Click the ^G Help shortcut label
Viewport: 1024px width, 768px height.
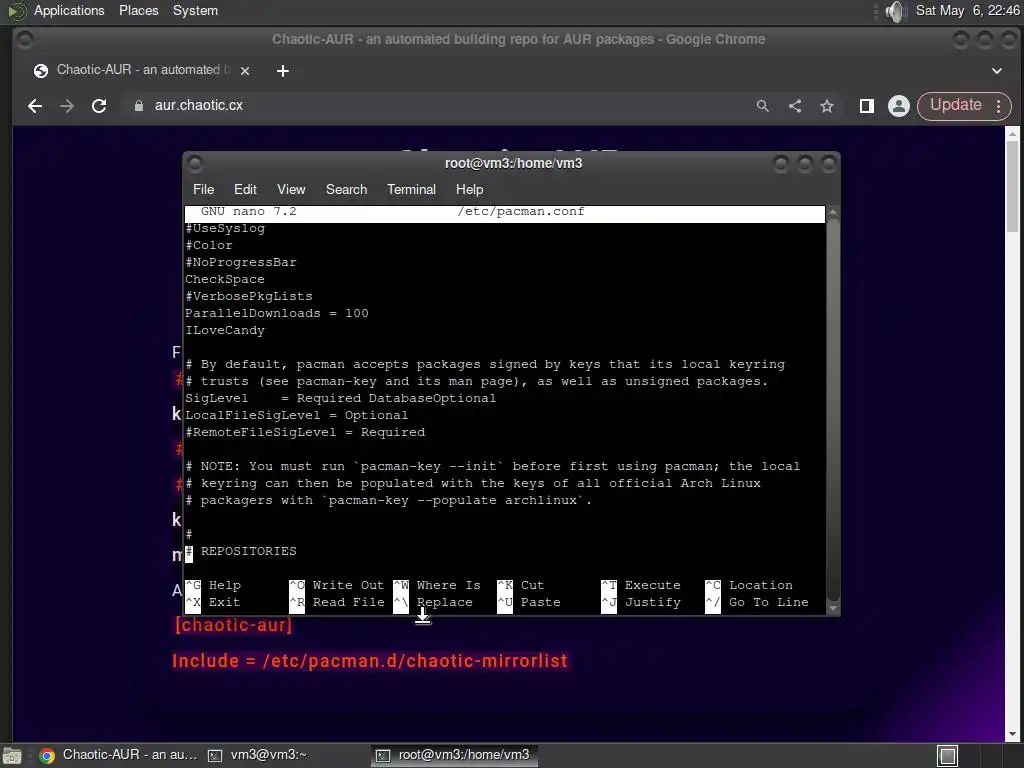(213, 585)
